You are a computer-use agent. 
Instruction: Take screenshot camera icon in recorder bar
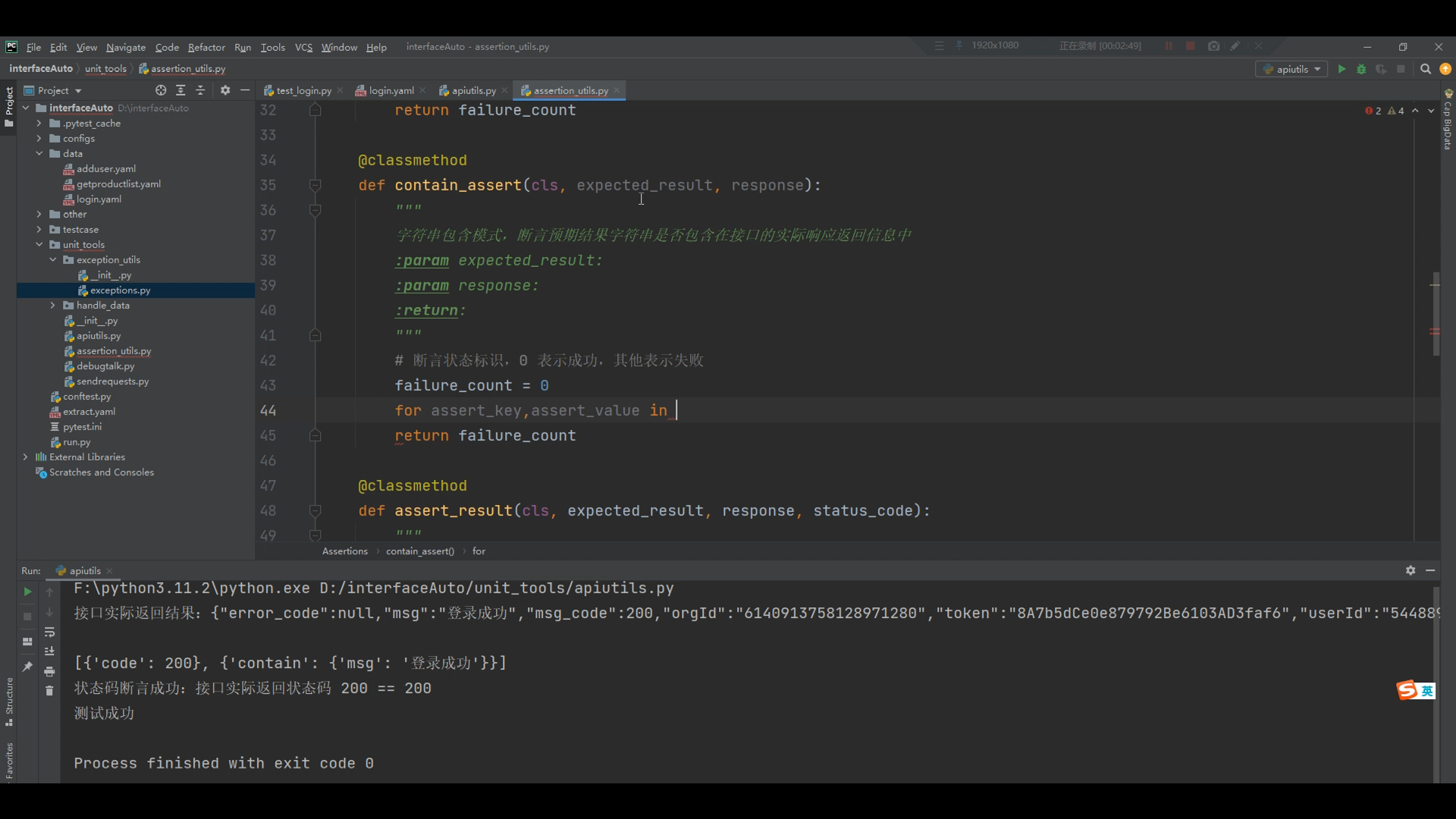point(1213,46)
